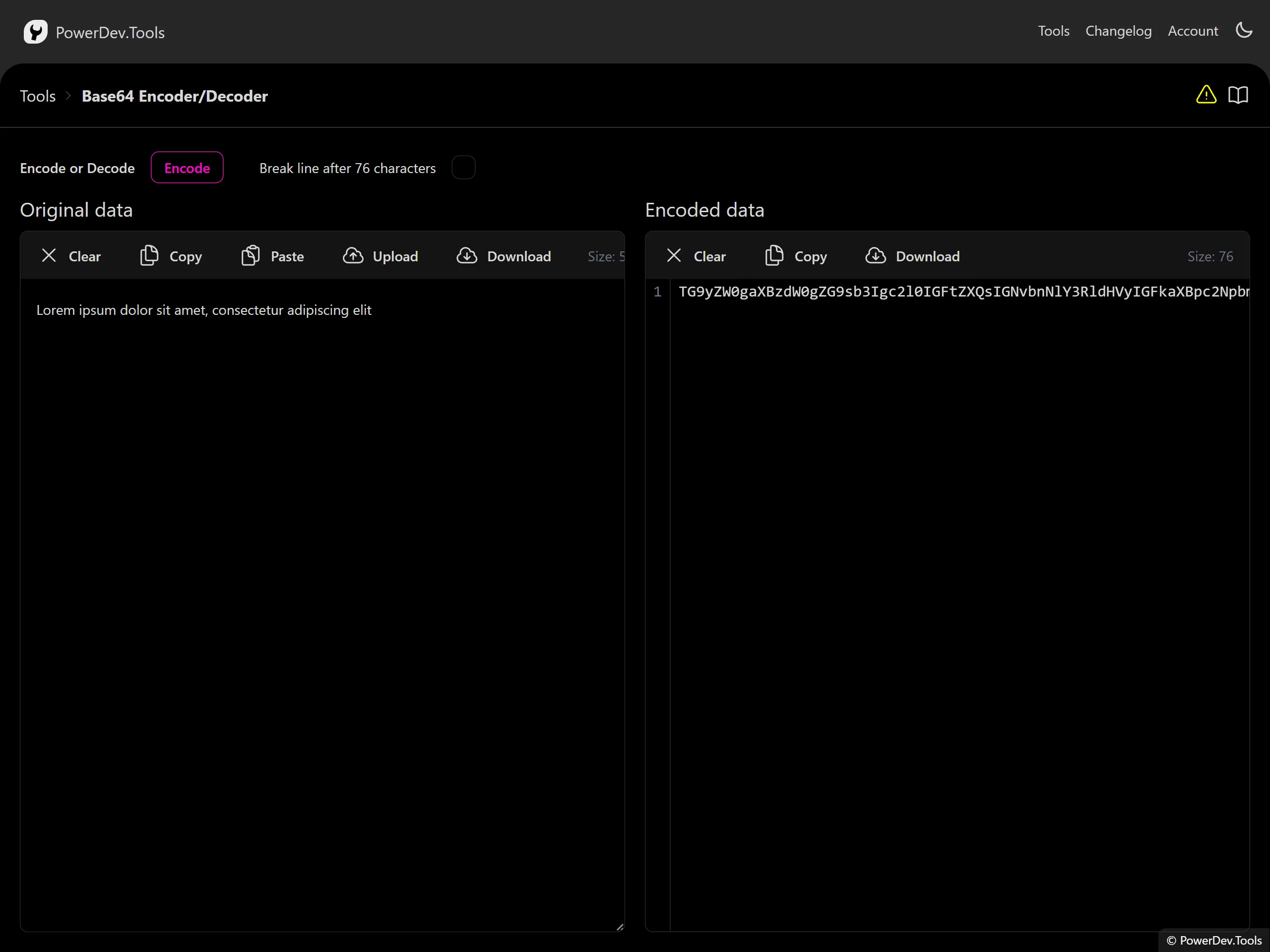Switch the Encode toggle button
The image size is (1270, 952).
click(x=187, y=168)
